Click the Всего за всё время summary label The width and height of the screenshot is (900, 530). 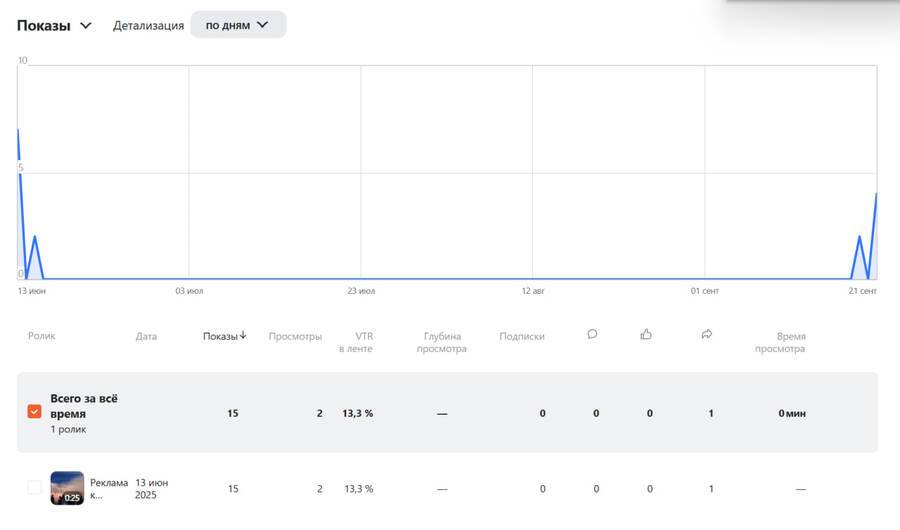tap(84, 406)
